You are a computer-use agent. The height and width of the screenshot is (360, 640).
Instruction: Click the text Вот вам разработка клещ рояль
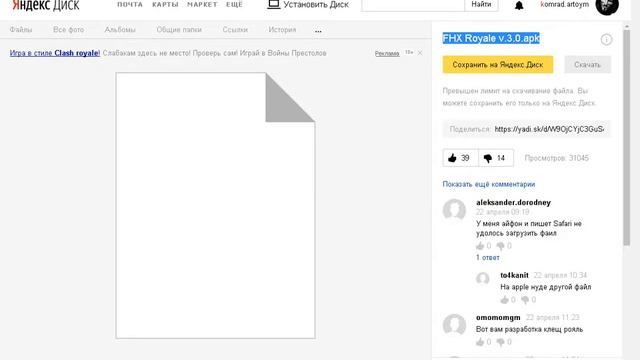(529, 329)
